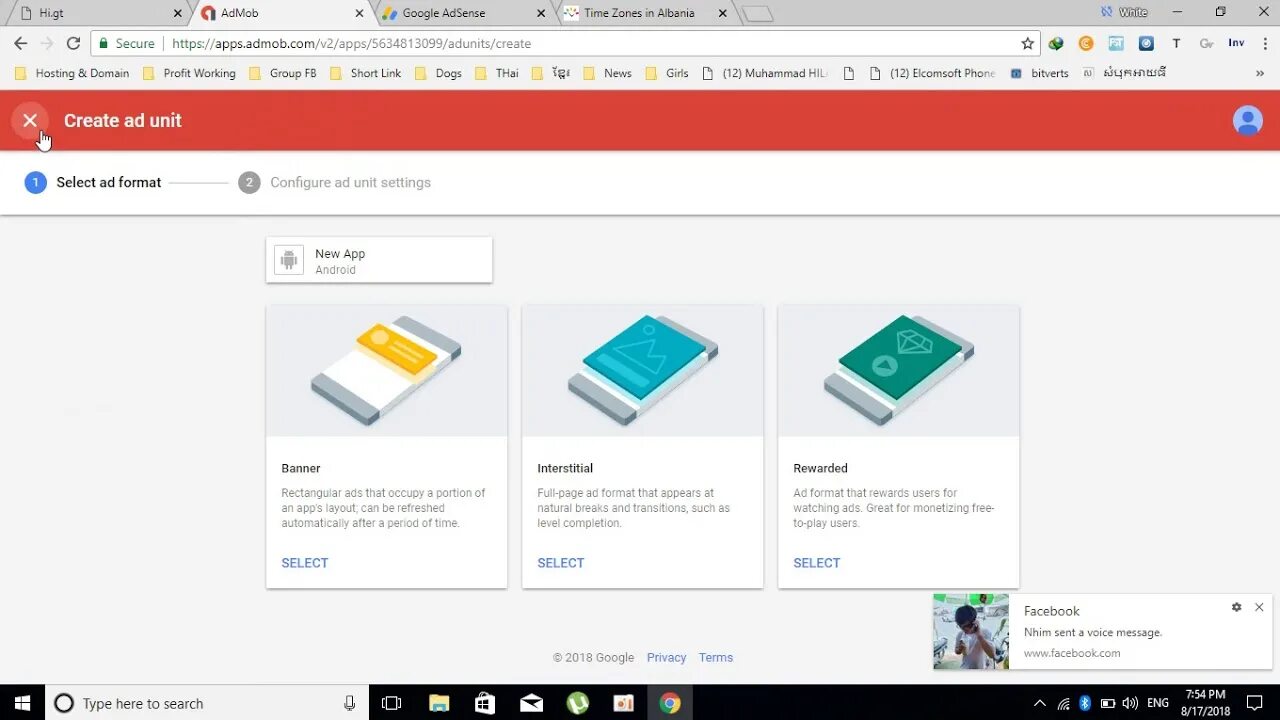Select the Banner ad format
1280x720 pixels.
tap(305, 563)
